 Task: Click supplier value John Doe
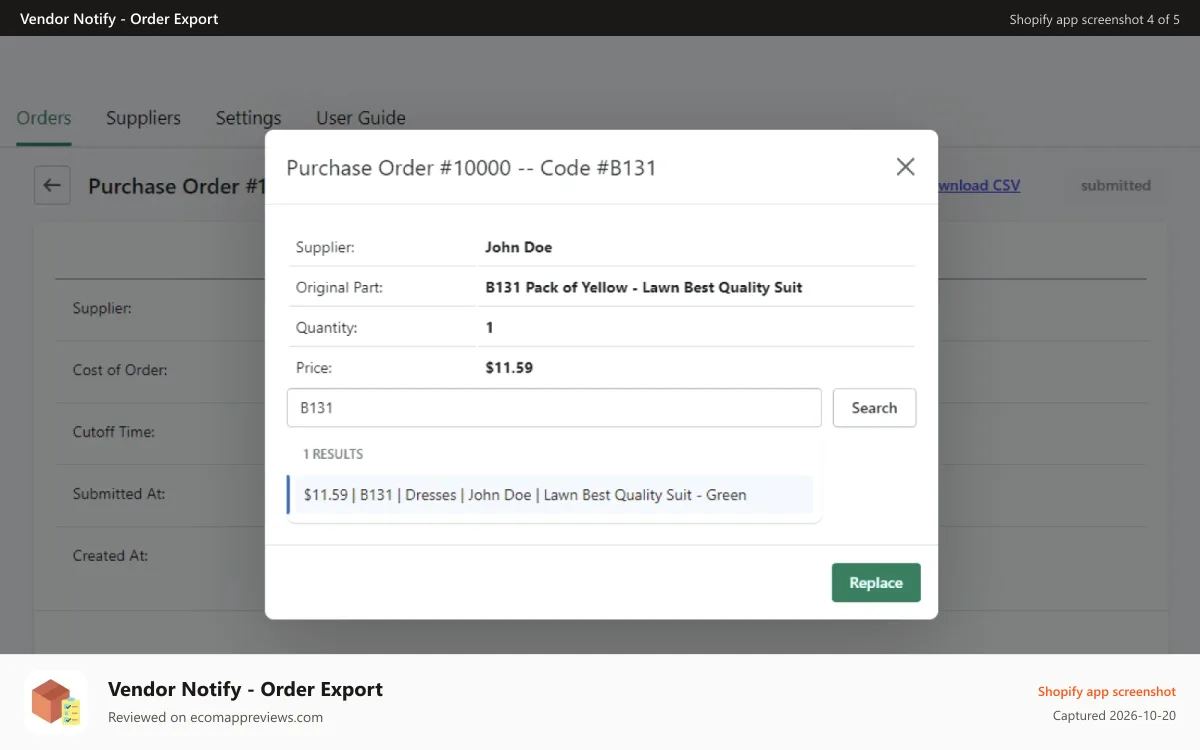pos(518,247)
